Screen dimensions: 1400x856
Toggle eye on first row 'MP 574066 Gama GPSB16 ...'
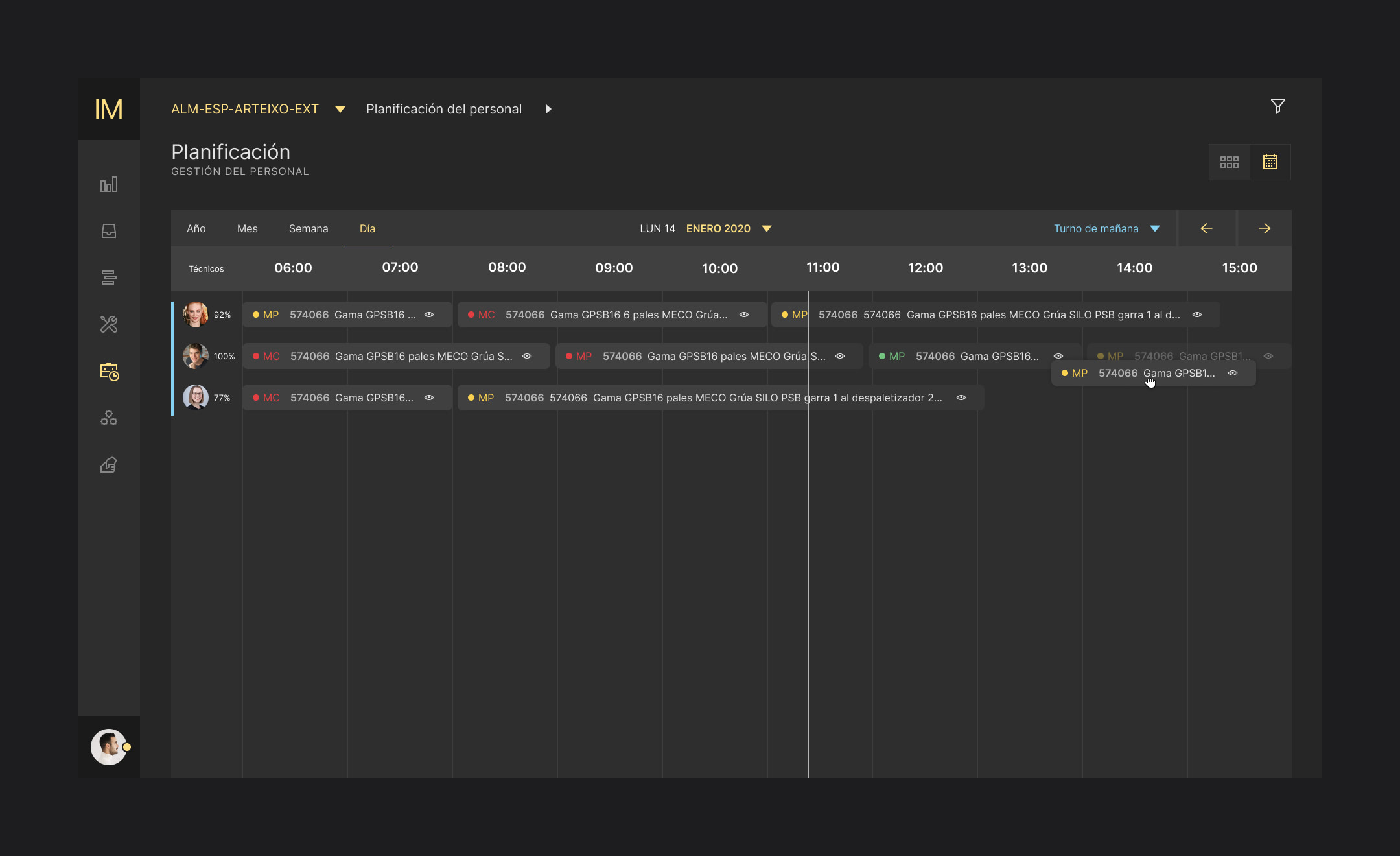pyautogui.click(x=429, y=315)
